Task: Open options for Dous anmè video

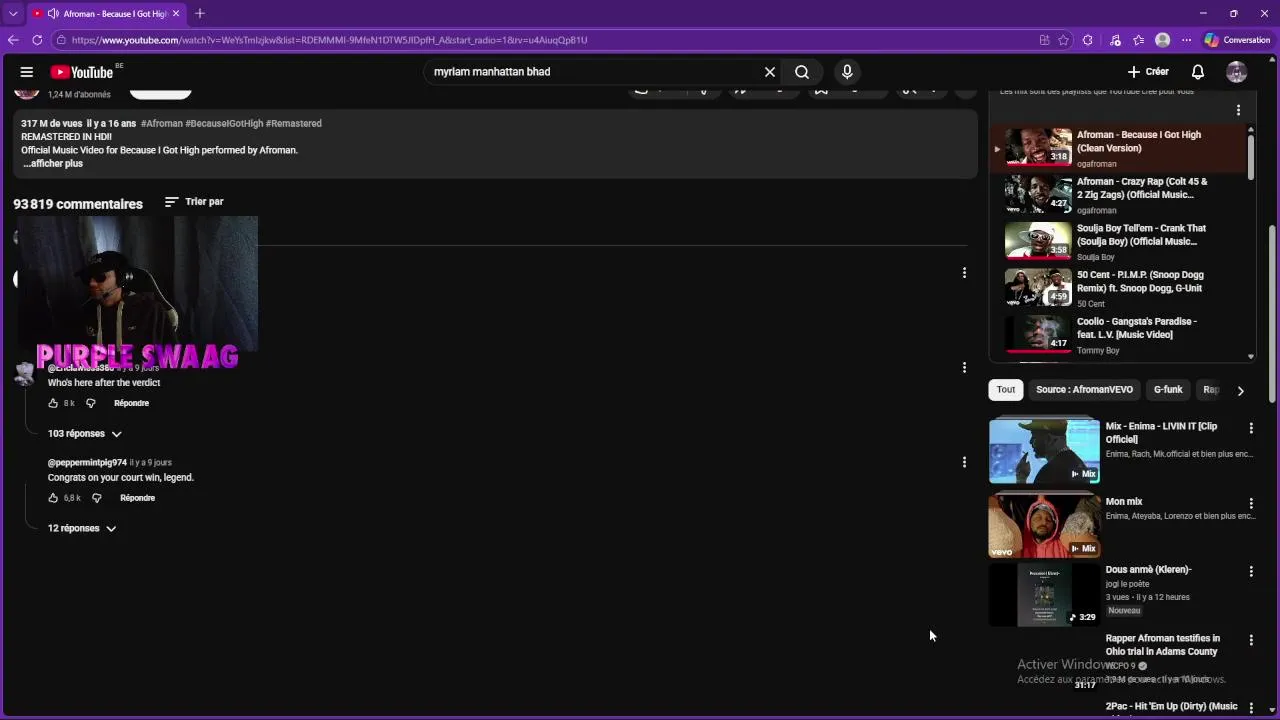Action: 1251,571
